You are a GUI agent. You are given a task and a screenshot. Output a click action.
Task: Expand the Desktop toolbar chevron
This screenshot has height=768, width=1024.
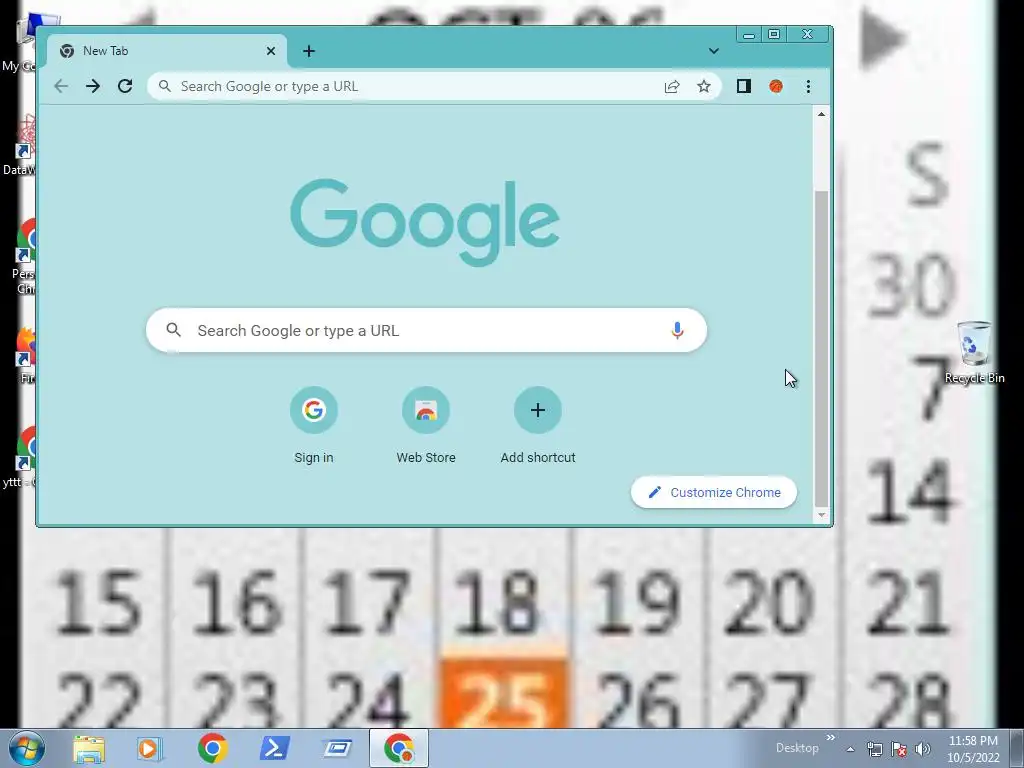pyautogui.click(x=831, y=738)
